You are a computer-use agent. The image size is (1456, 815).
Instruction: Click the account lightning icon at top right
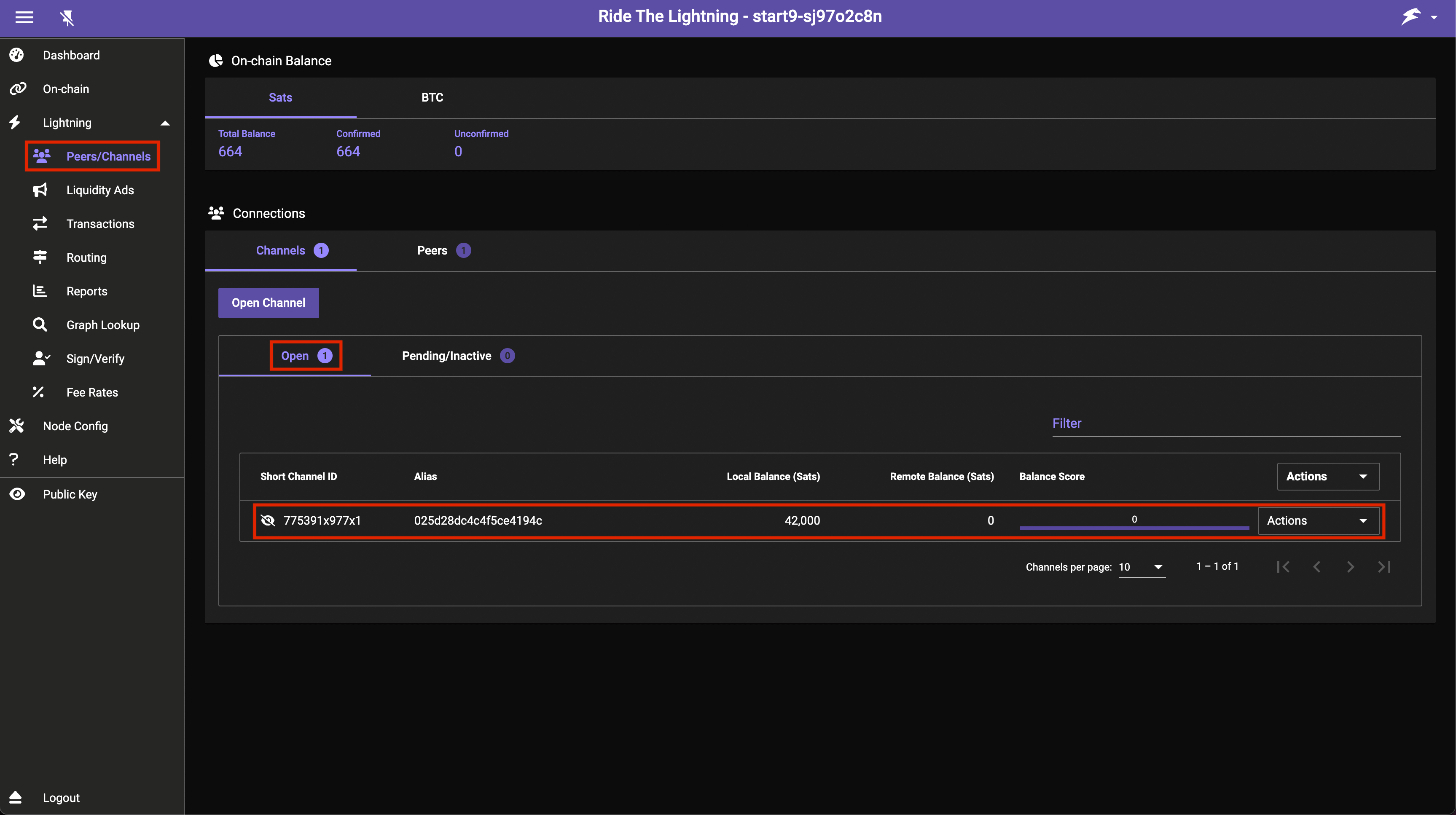1411,16
